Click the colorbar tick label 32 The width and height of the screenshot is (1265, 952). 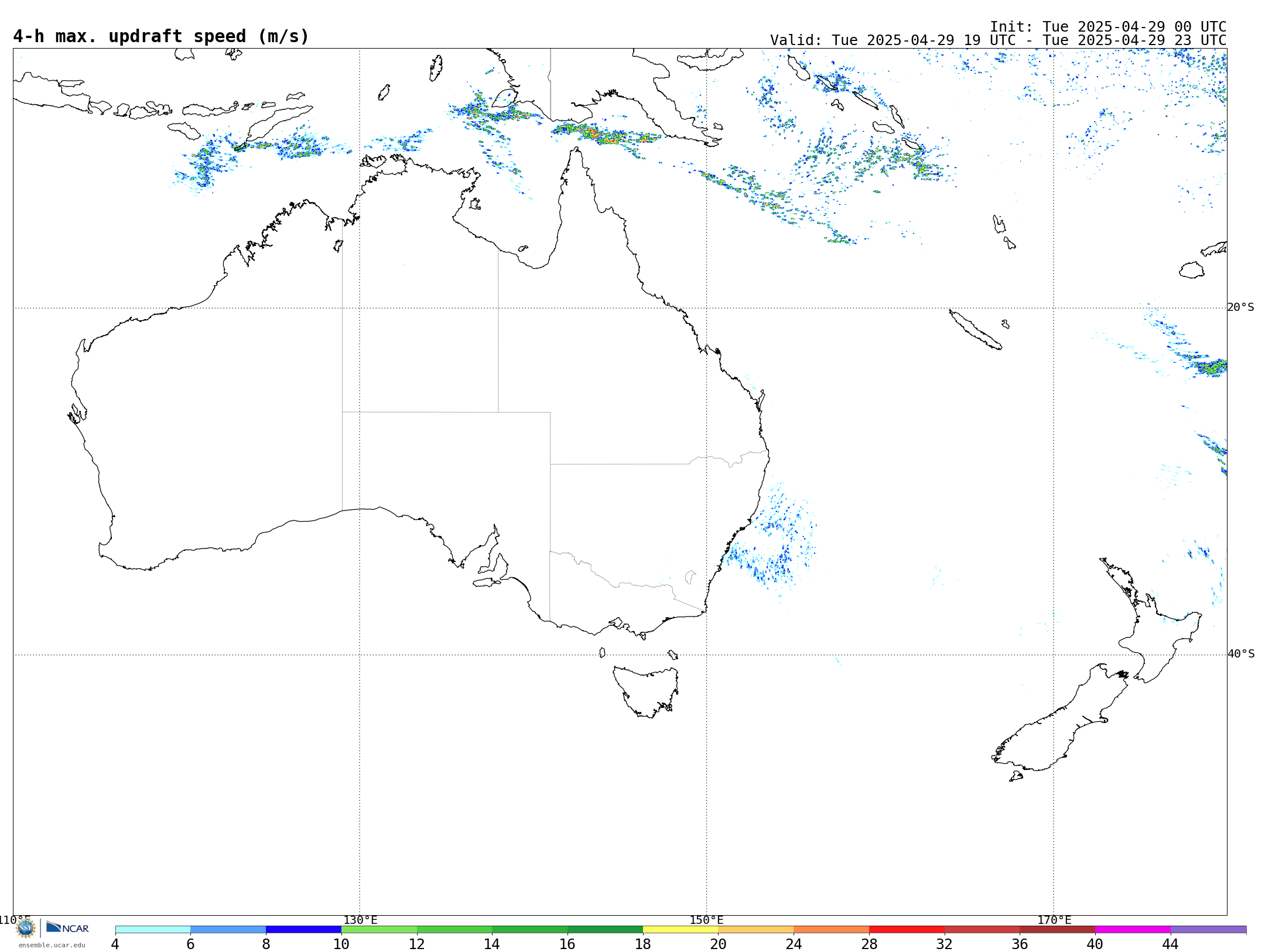(945, 944)
